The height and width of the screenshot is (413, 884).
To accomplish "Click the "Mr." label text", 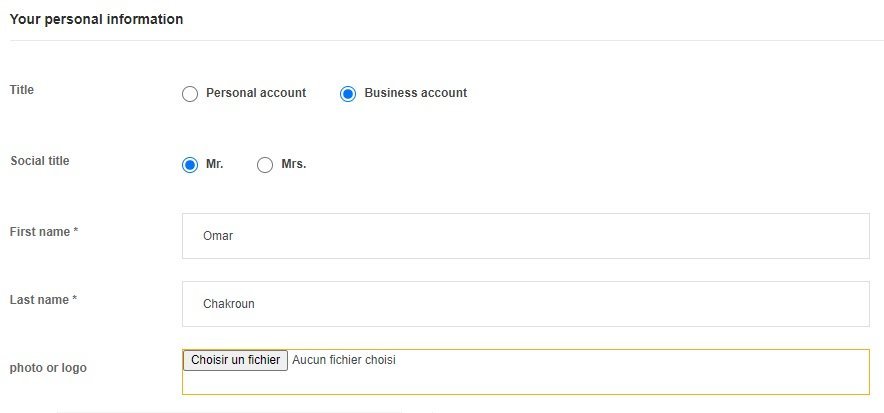I will [x=215, y=165].
